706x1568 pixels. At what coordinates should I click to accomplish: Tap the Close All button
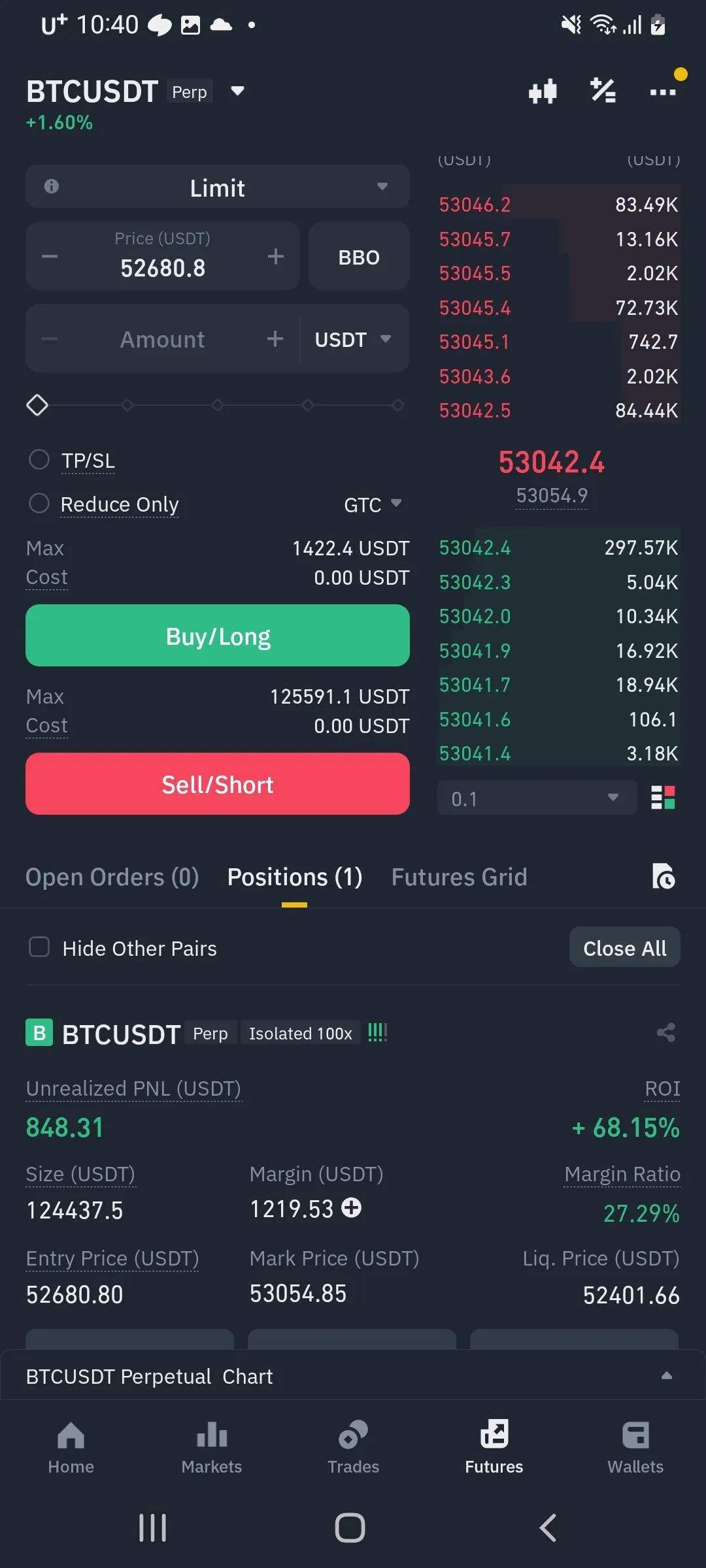click(624, 948)
